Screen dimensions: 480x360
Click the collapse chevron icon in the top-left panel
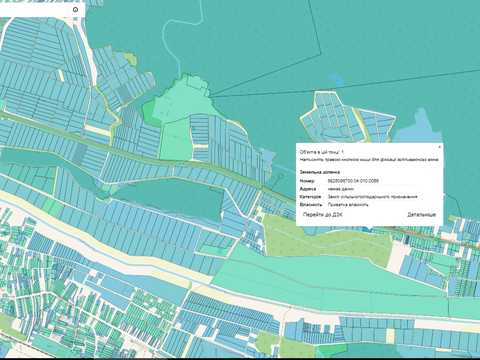tap(75, 9)
